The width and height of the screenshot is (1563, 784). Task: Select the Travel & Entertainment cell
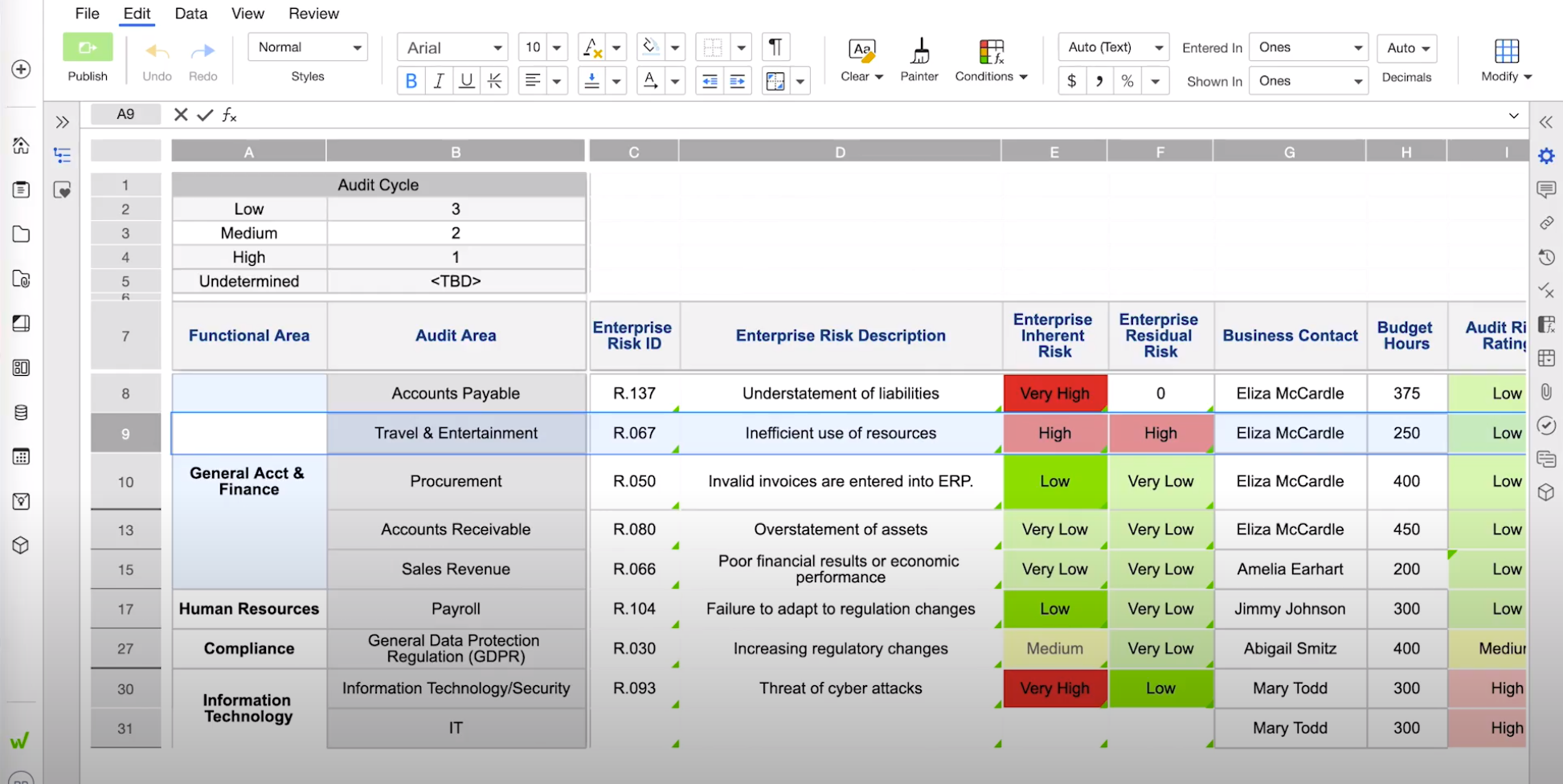(456, 434)
